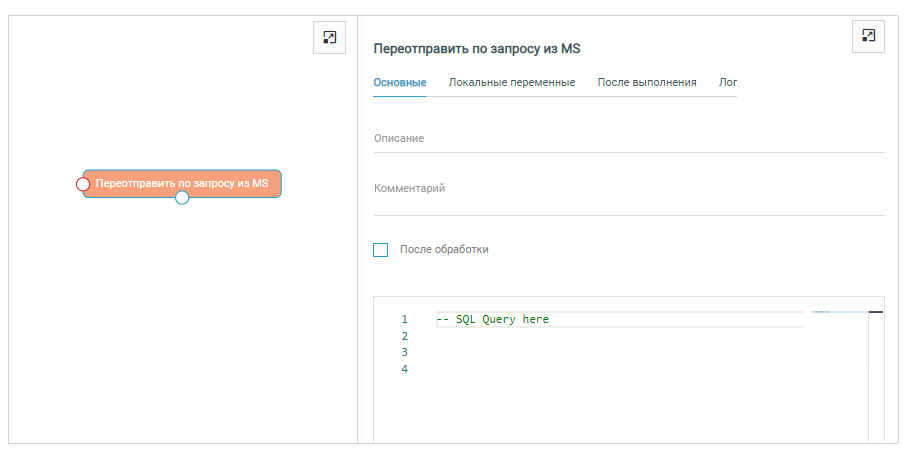The image size is (914, 461).
Task: Click the red input port on node
Action: (83, 184)
